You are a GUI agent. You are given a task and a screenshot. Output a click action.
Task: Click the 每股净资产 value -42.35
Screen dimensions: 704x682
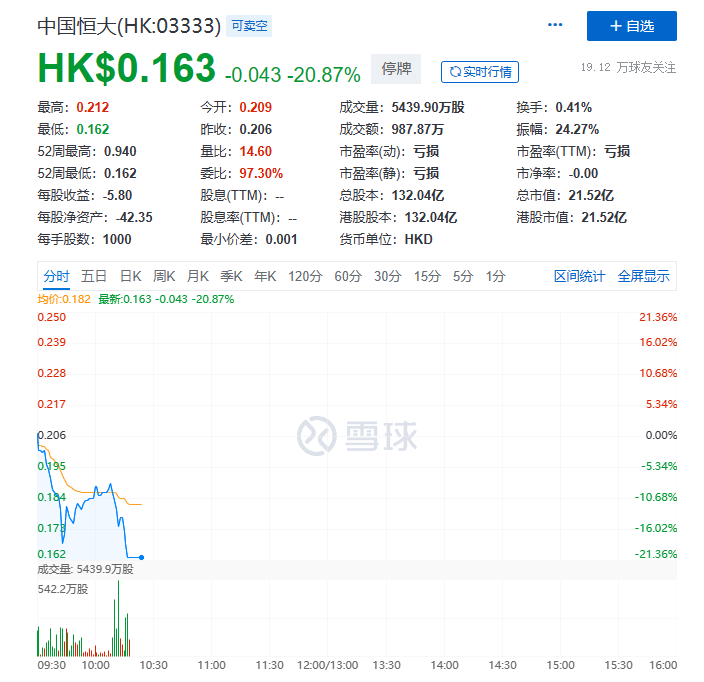(134, 217)
